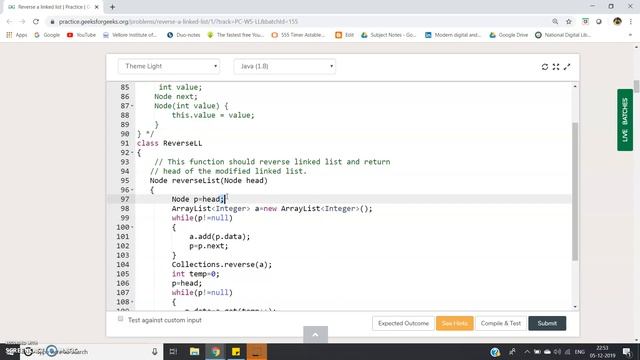This screenshot has width=640, height=360.
Task: Click the address bar URL
Action: point(178,22)
